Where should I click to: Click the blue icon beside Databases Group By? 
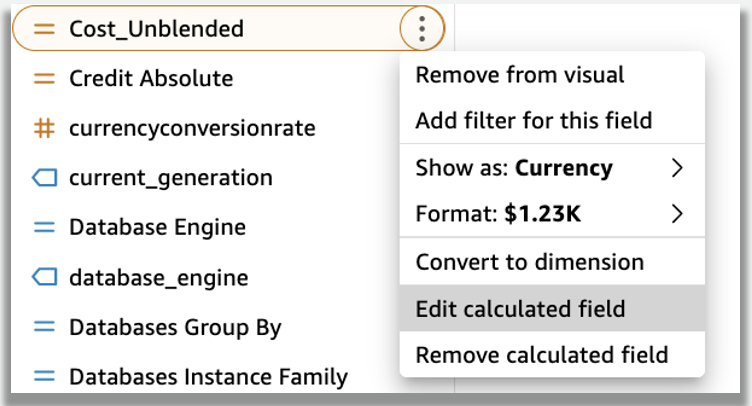(x=44, y=327)
